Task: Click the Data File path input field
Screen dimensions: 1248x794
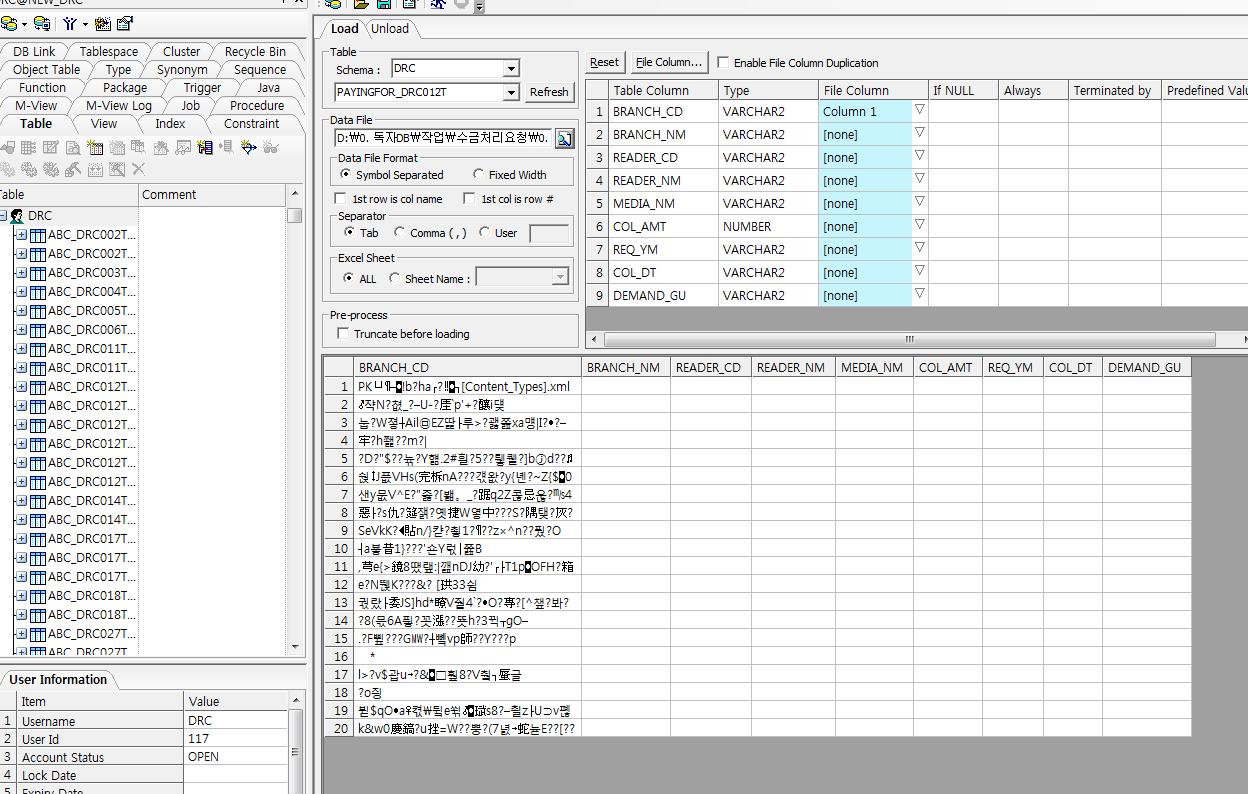Action: coord(443,138)
